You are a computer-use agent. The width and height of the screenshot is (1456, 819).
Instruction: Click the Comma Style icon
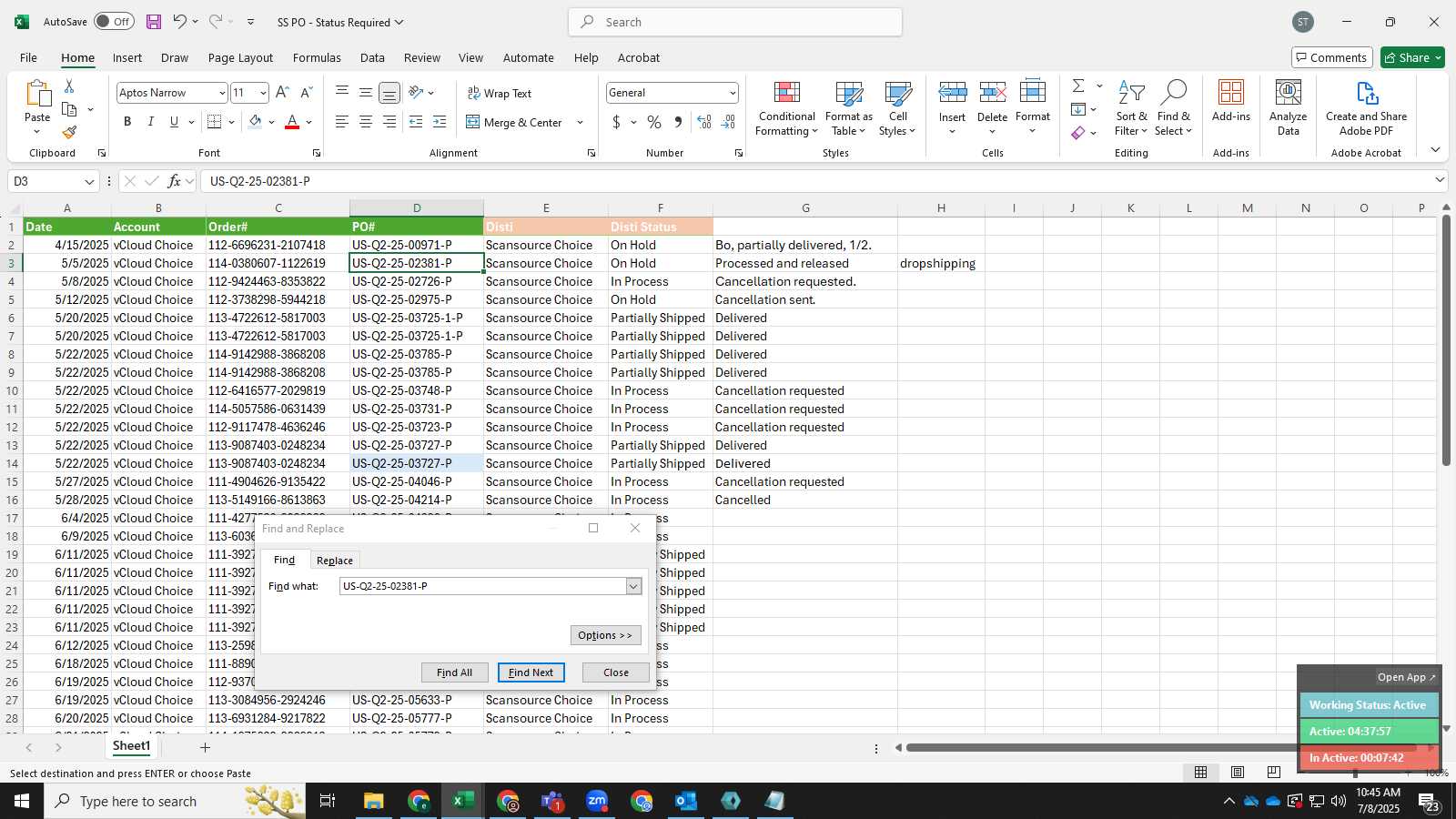point(678,122)
